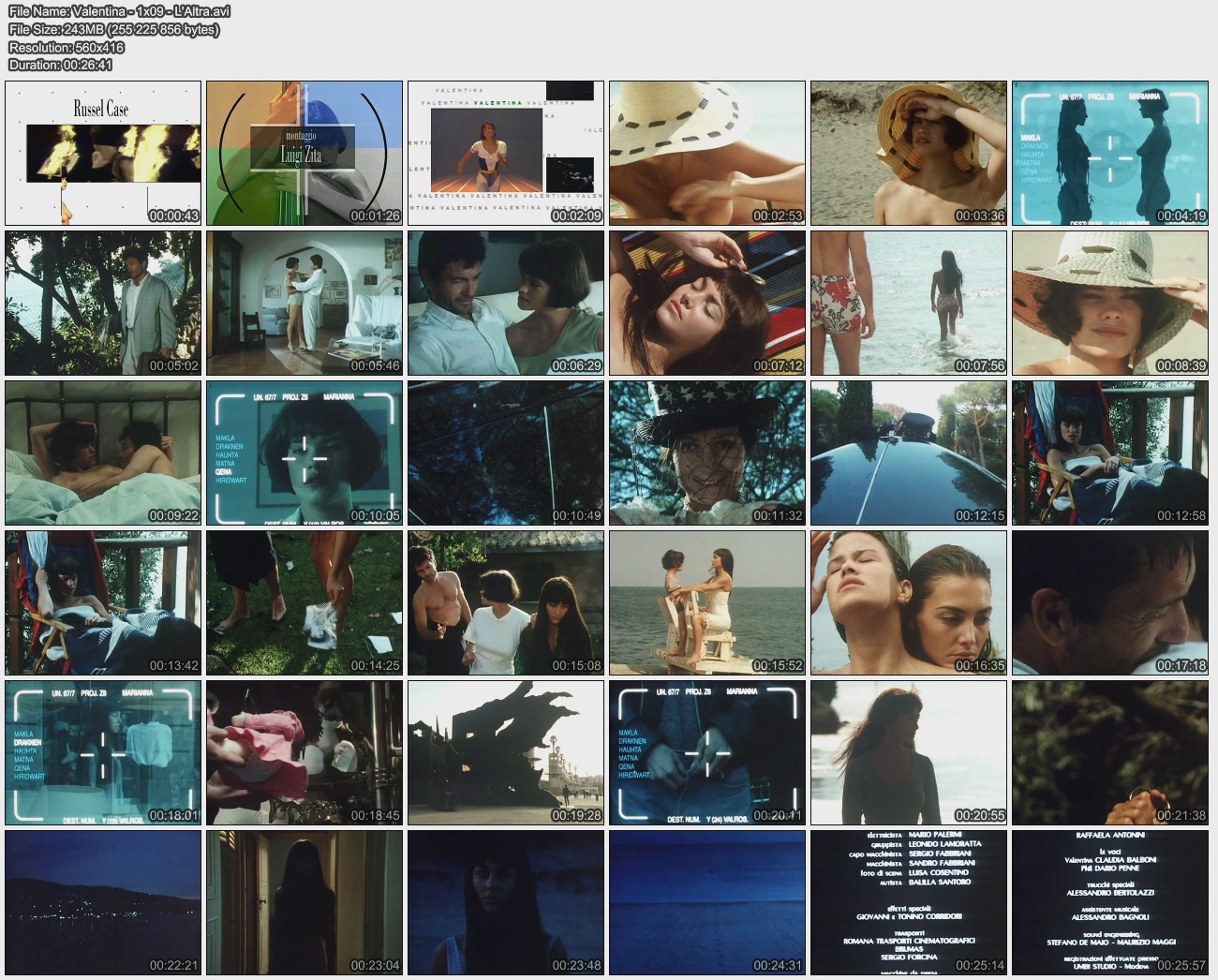The height and width of the screenshot is (980, 1218).
Task: Click the thumbnail timestamped 00:20:55
Action: pyautogui.click(x=909, y=752)
